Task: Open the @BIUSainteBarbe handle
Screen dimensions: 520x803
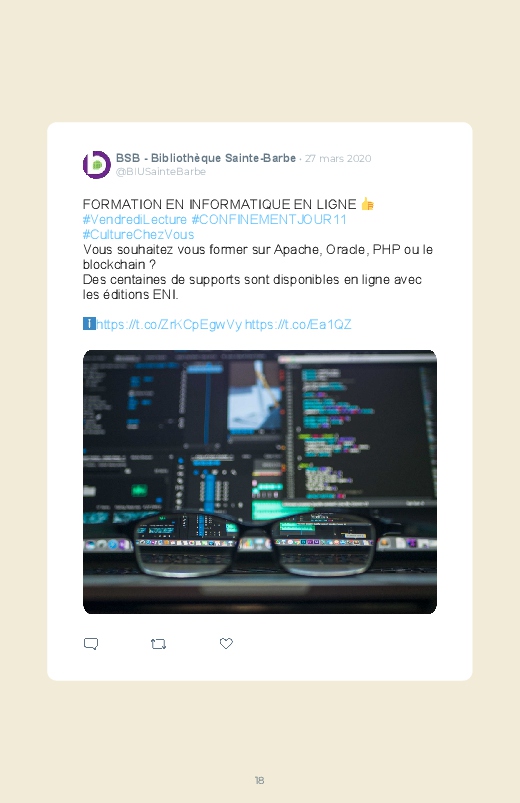Action: pos(161,172)
